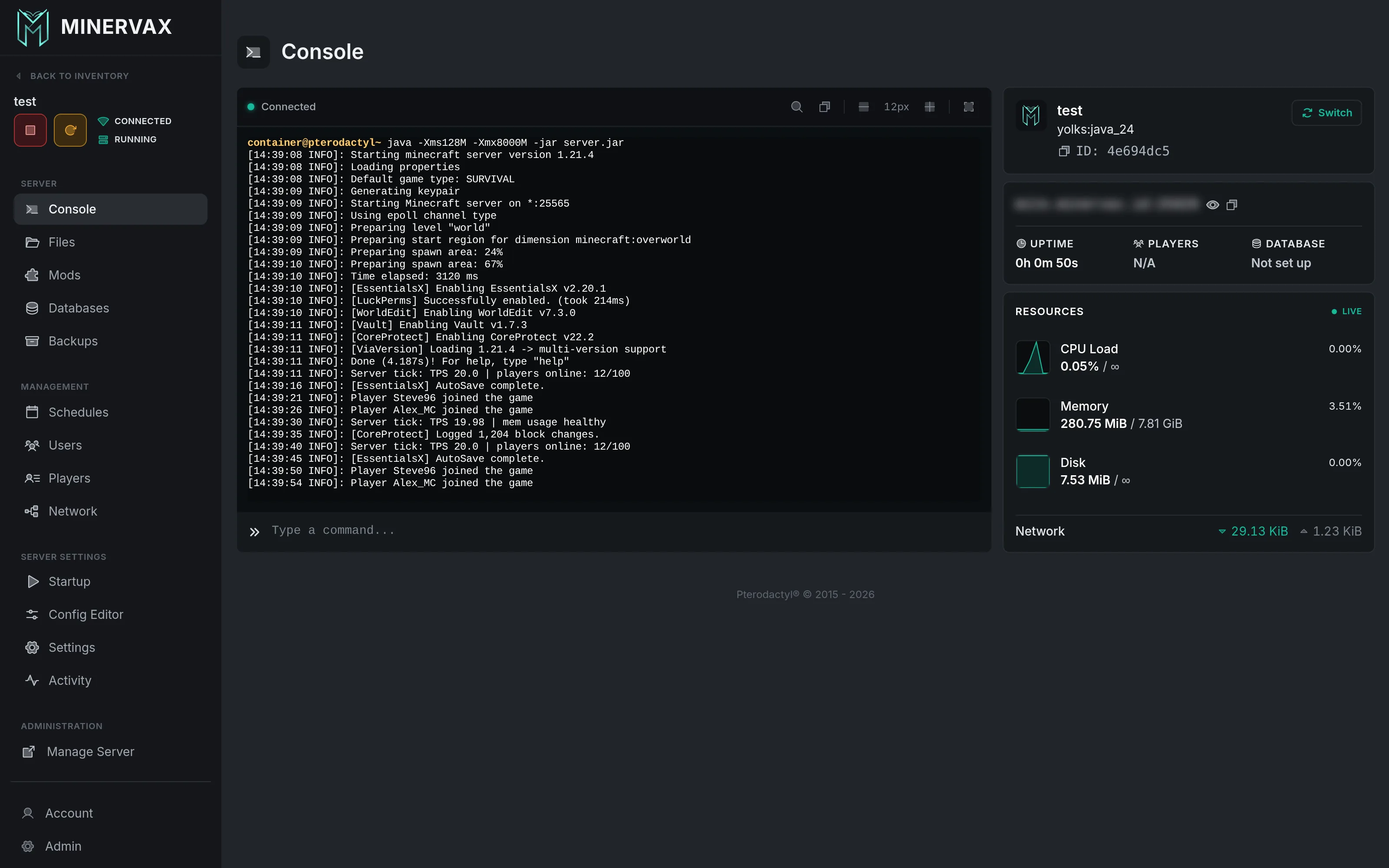Open Settings via gear icon
This screenshot has width=1389, height=868.
tap(32, 648)
